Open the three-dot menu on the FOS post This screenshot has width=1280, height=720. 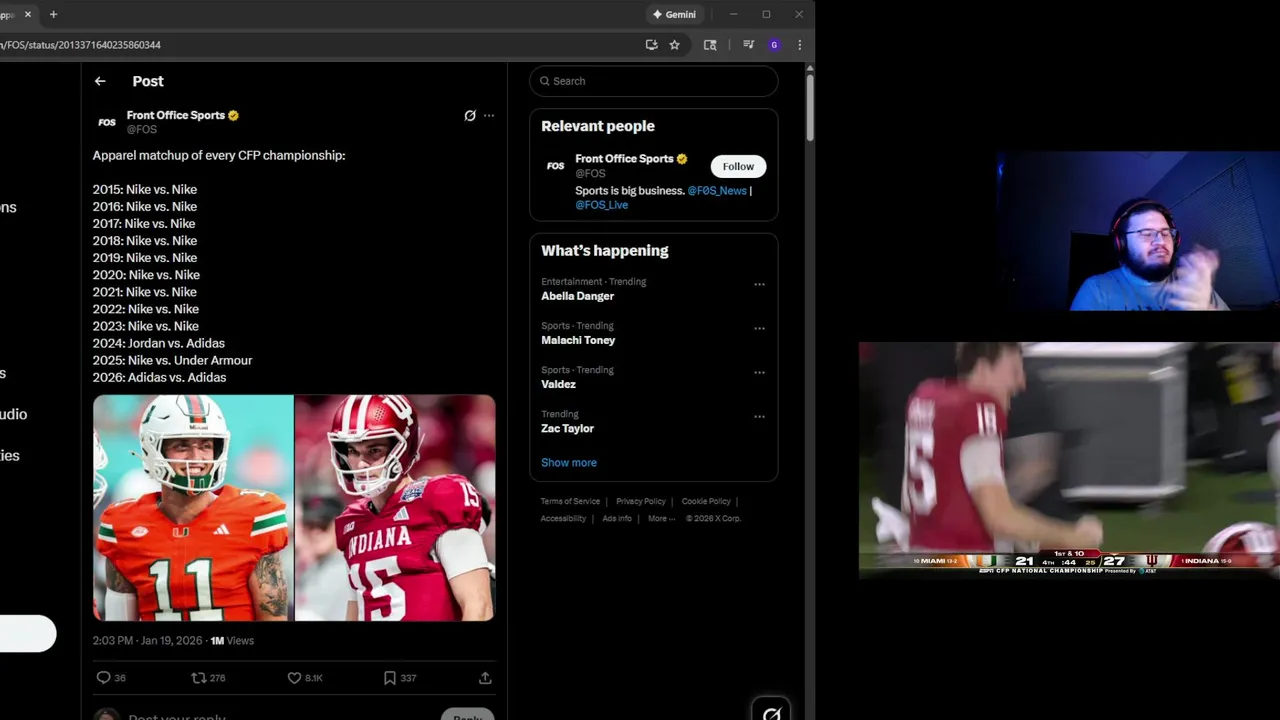click(489, 116)
